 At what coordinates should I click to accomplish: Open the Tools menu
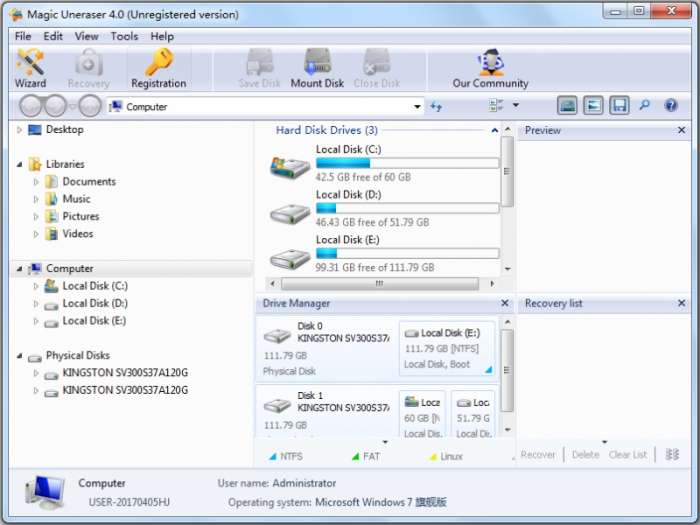click(124, 36)
